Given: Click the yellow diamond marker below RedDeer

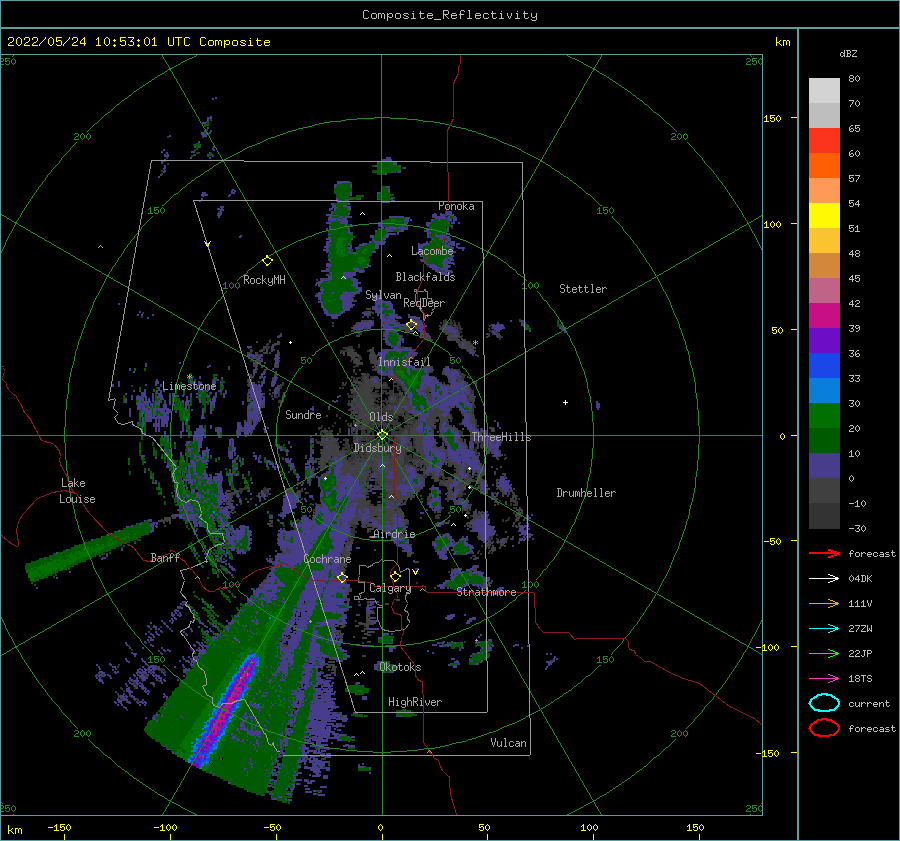Looking at the screenshot, I should coord(411,325).
